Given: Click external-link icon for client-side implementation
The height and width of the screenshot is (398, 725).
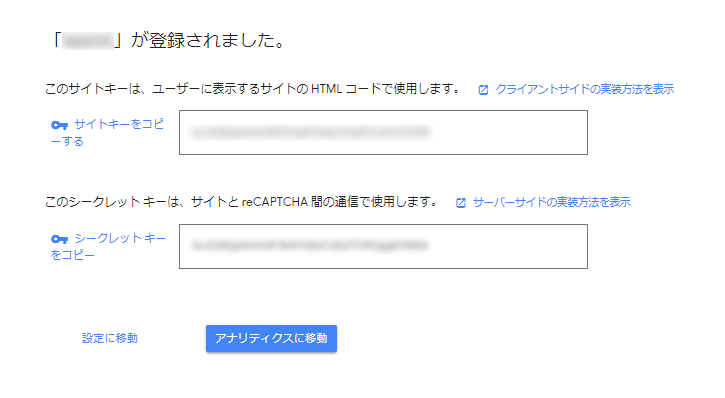Looking at the screenshot, I should (x=483, y=90).
